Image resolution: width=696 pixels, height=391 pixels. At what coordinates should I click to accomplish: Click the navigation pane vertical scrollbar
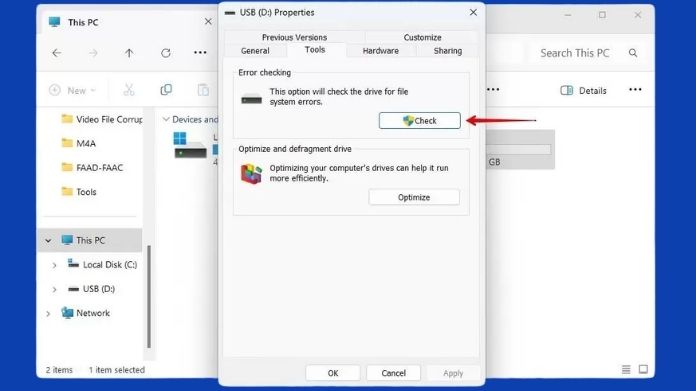pyautogui.click(x=149, y=297)
